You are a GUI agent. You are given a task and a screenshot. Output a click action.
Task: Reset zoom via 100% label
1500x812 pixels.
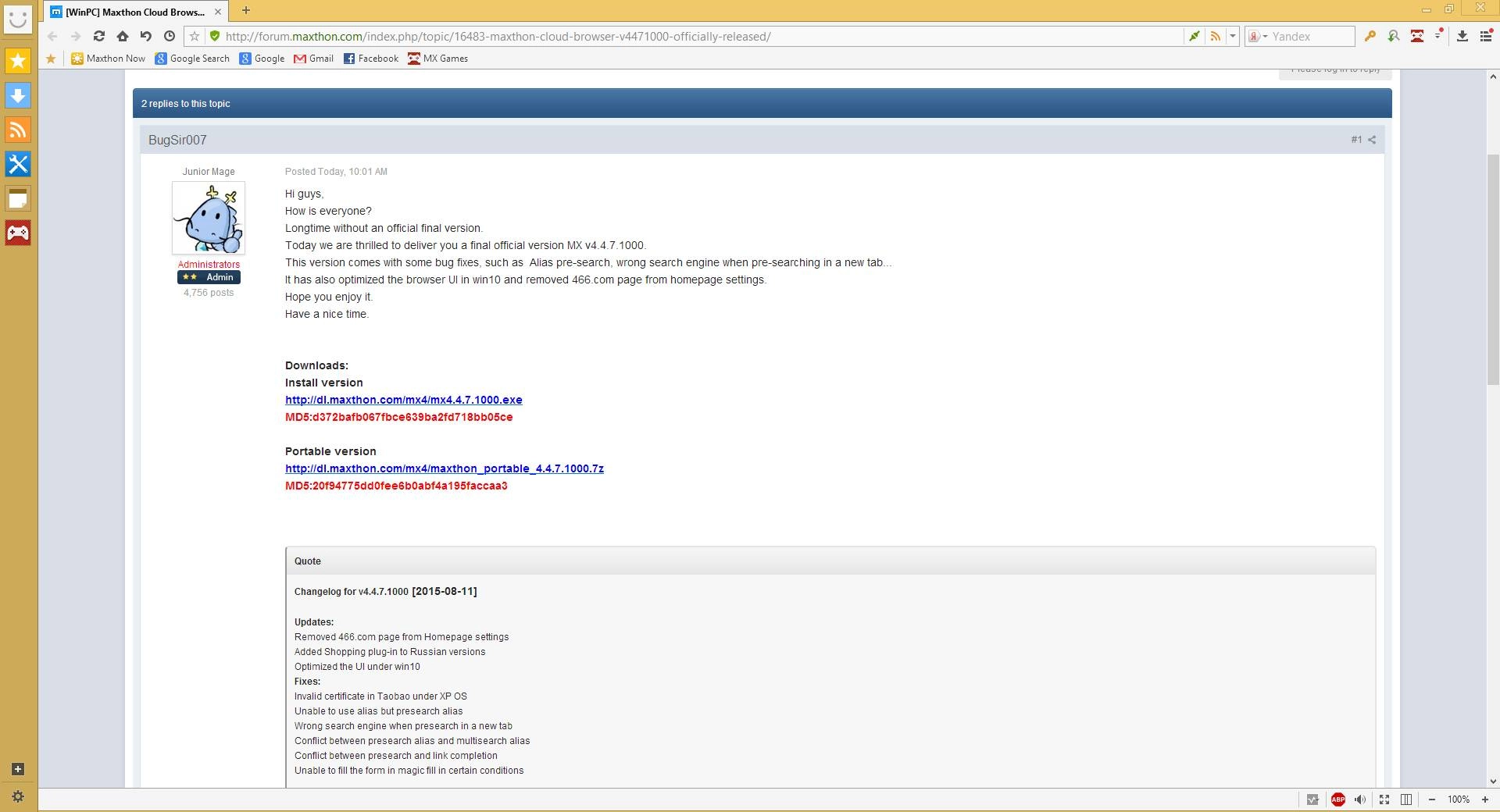pos(1458,799)
